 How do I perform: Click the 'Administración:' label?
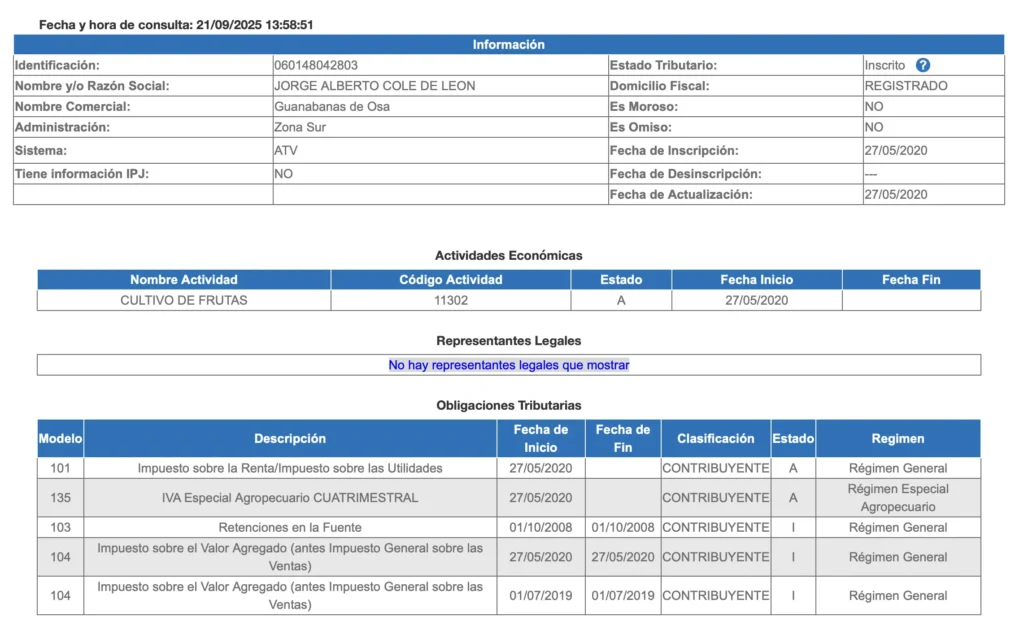pos(63,127)
